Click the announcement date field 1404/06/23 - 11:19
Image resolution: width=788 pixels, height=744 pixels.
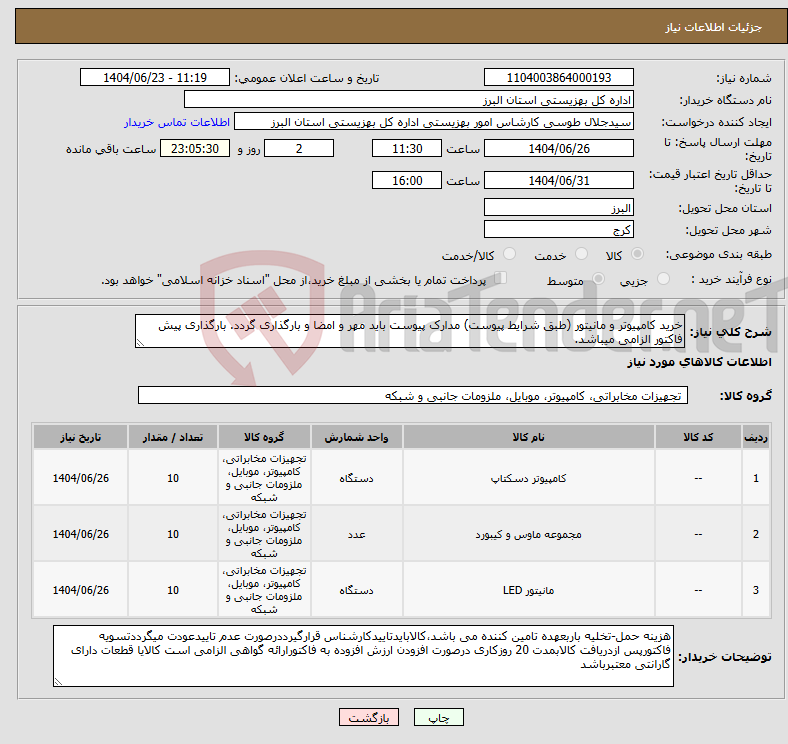coord(155,77)
